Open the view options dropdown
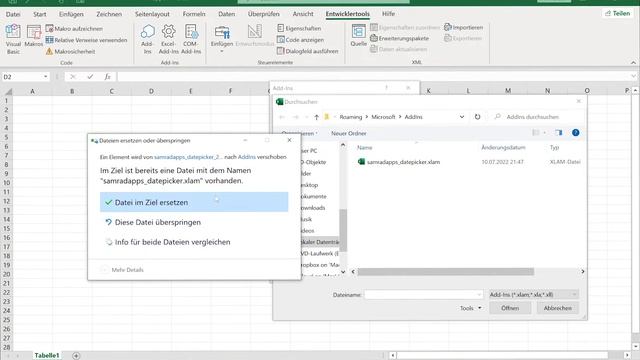 (544, 133)
